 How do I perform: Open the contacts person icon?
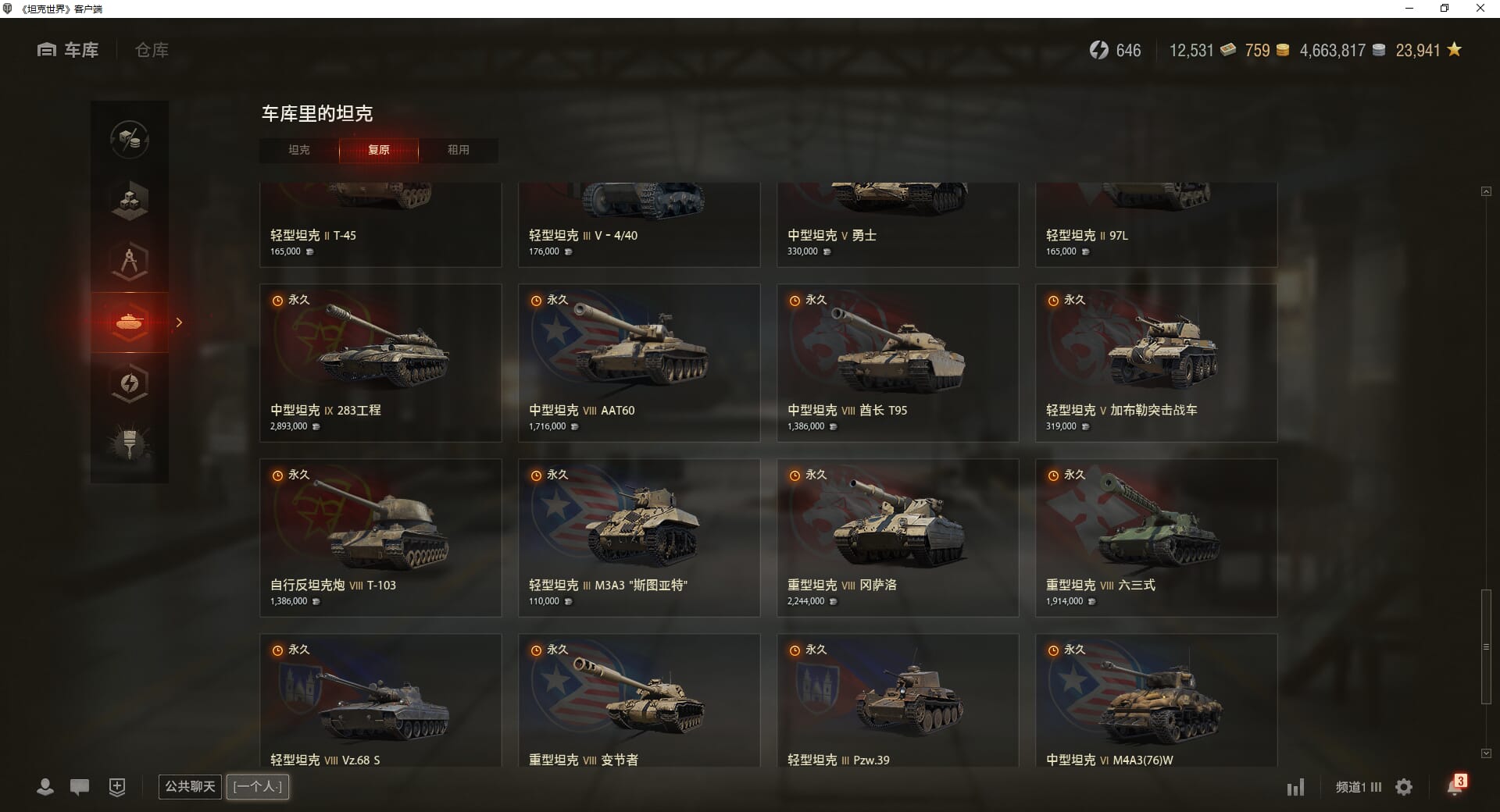[x=45, y=787]
